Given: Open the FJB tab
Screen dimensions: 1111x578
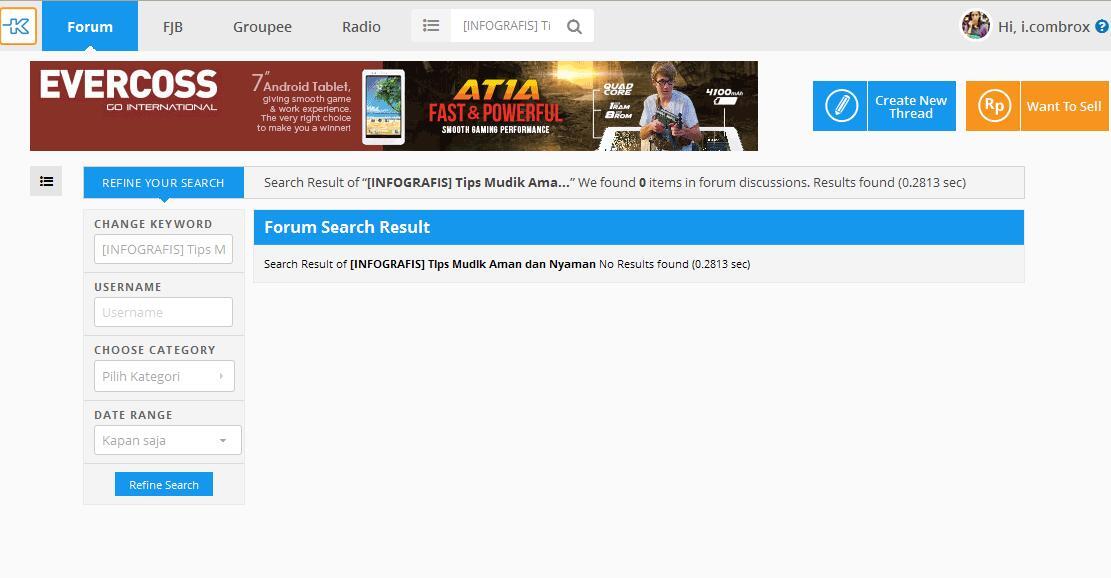Looking at the screenshot, I should pos(173,27).
